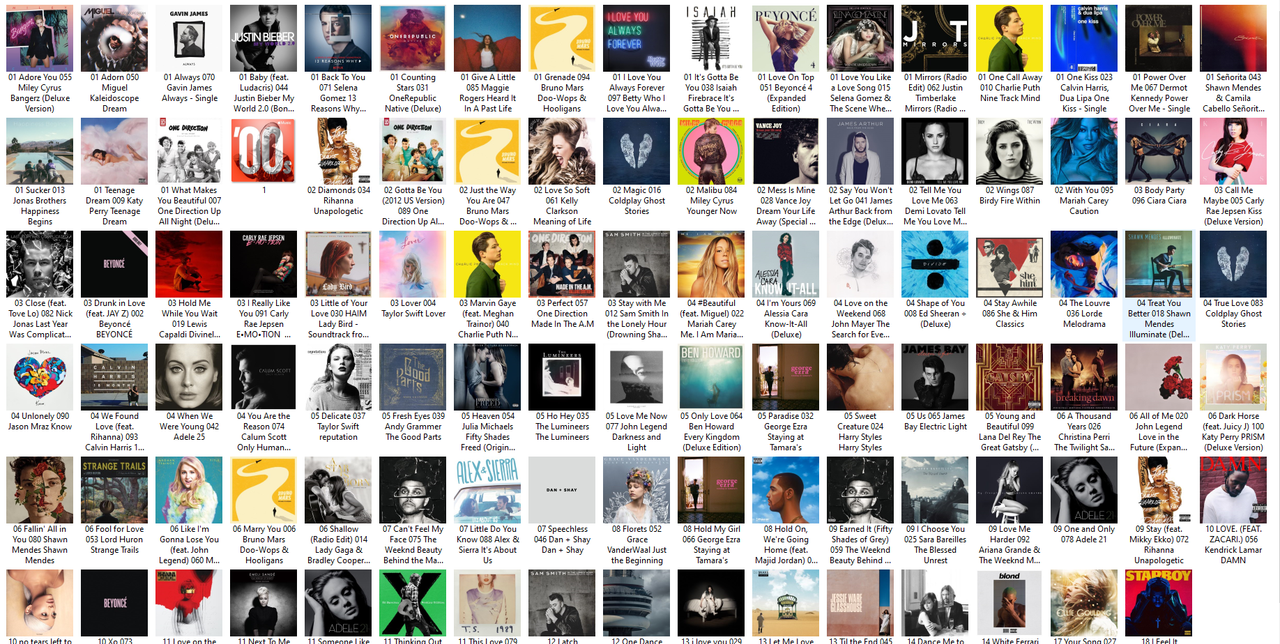Select I Love You Always Forever Betty Who
Screen dimensions: 1280x644
(x=637, y=60)
